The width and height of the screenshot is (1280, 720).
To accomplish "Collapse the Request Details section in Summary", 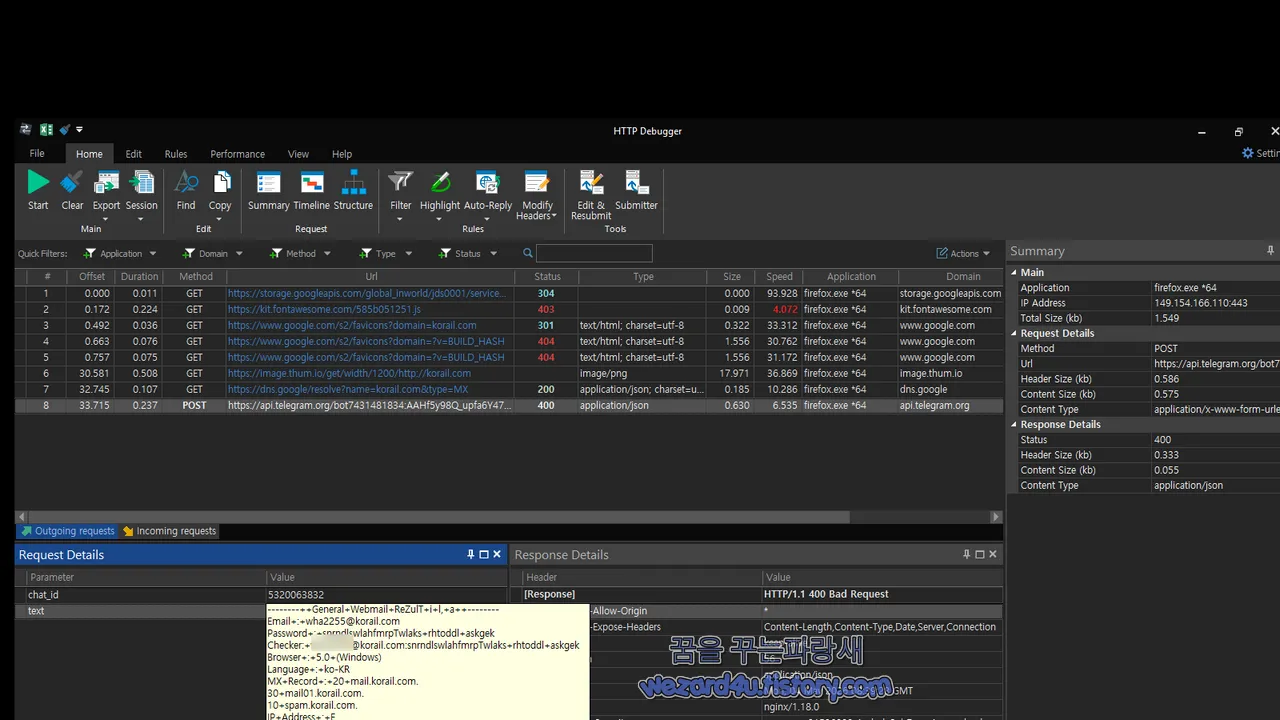I will (x=1014, y=333).
